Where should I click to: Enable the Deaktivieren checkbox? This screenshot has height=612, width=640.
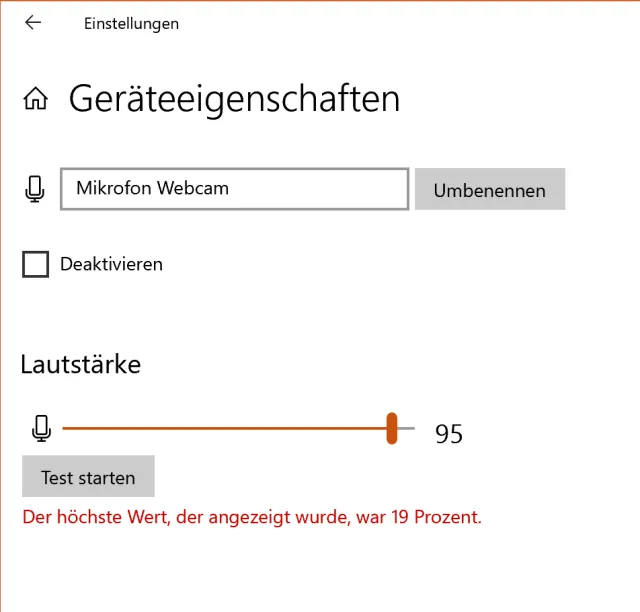tap(36, 265)
